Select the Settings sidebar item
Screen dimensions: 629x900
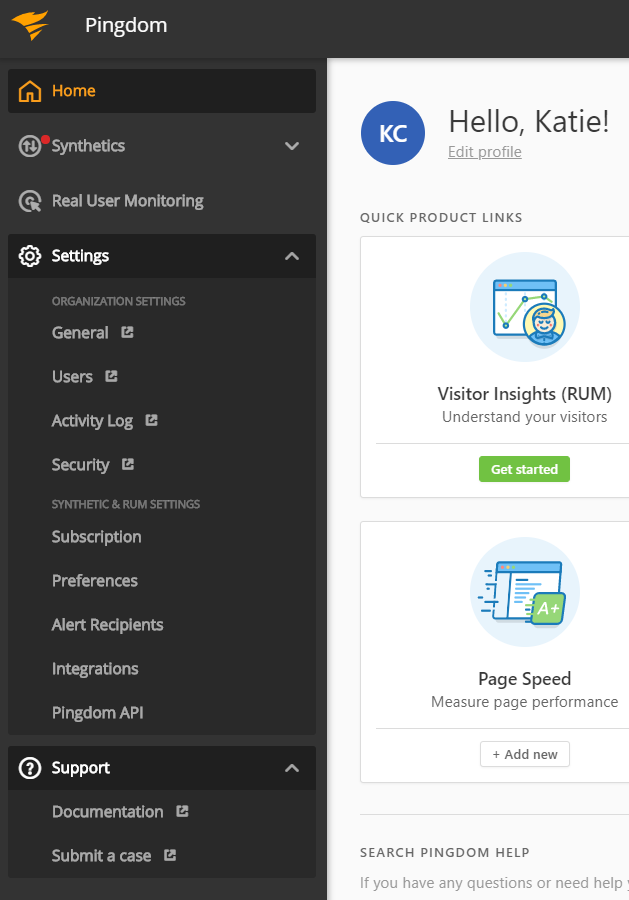pos(162,256)
